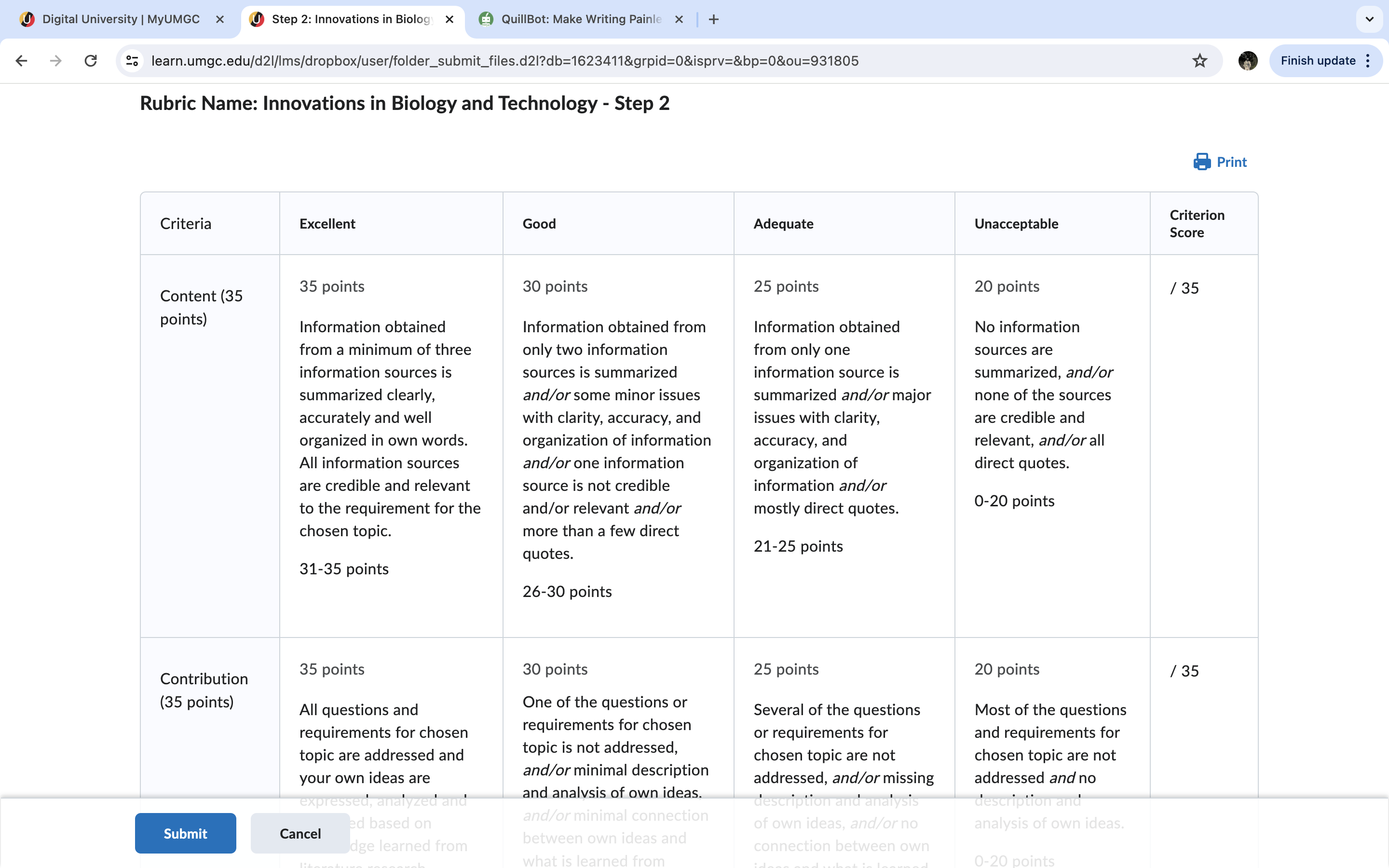Click the printer icon next to Print
Screen dimensions: 1389x868
(x=1202, y=162)
